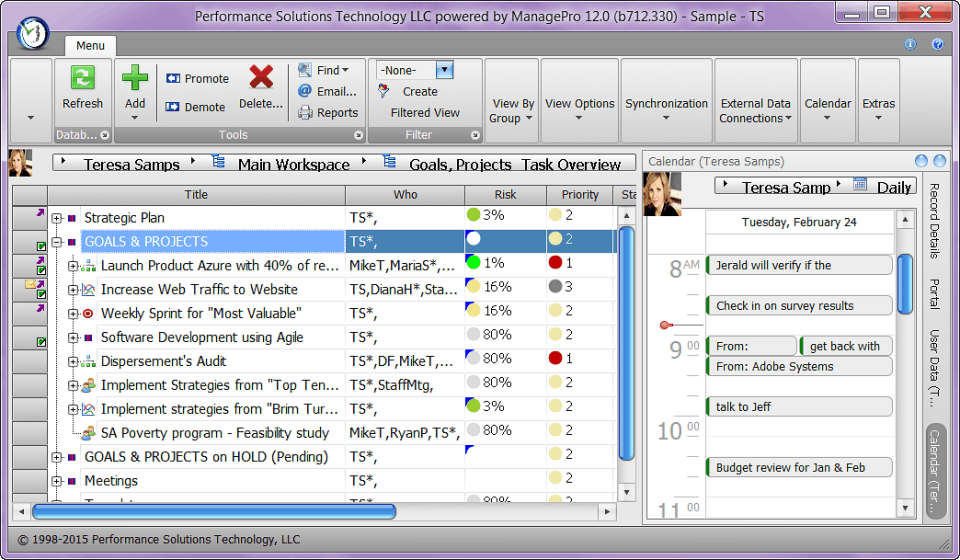Toggle green checkmark beside GOALS & PROJECTS row
This screenshot has width=960, height=560.
[41, 247]
